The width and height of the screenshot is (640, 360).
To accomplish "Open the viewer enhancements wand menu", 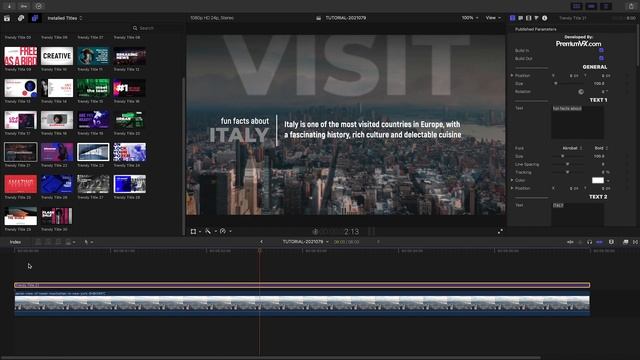I will click(x=210, y=231).
